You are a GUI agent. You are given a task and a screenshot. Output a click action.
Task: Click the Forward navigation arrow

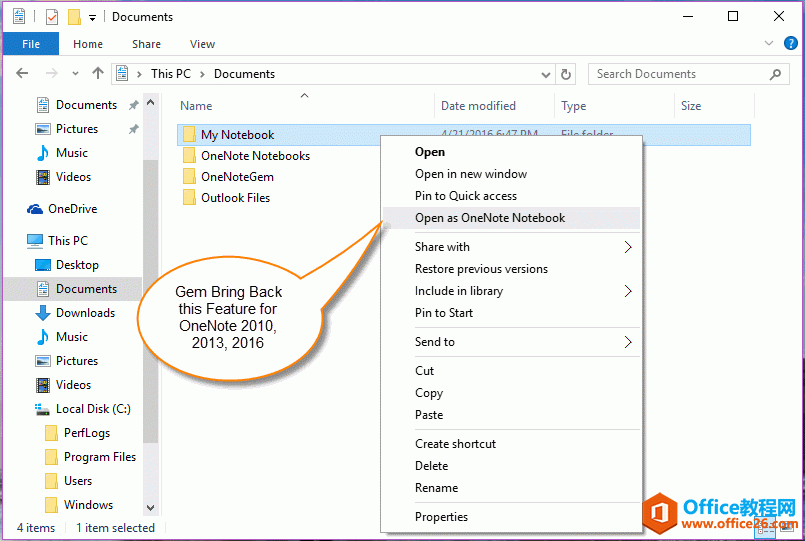click(51, 73)
